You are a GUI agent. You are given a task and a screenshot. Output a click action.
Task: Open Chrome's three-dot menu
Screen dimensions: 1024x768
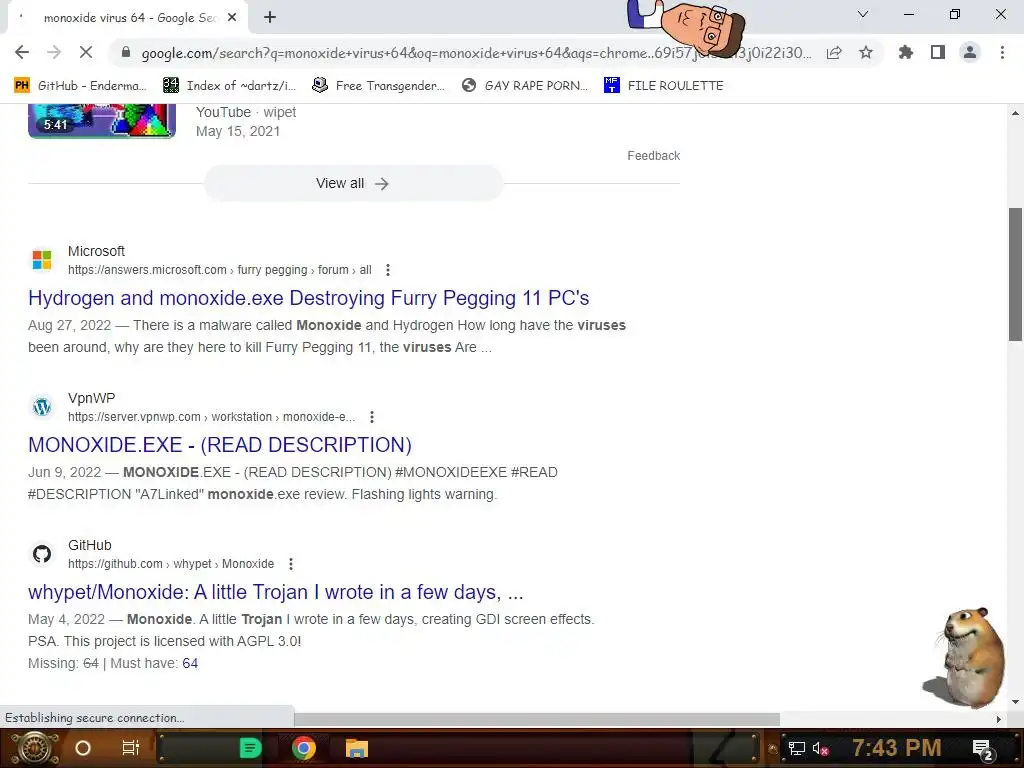point(1002,52)
